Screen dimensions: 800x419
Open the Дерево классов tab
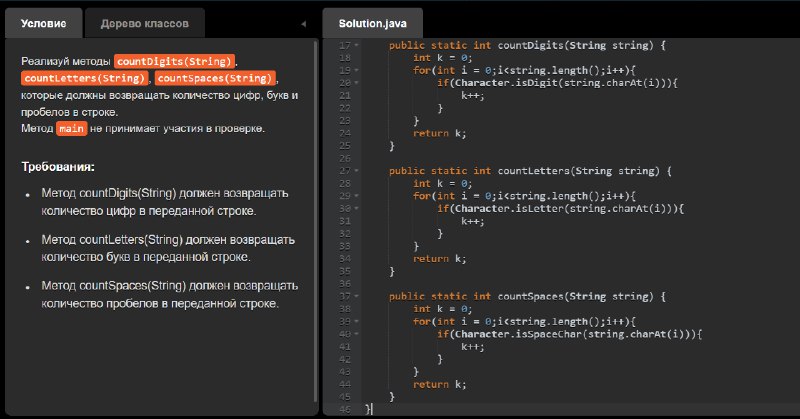(144, 23)
